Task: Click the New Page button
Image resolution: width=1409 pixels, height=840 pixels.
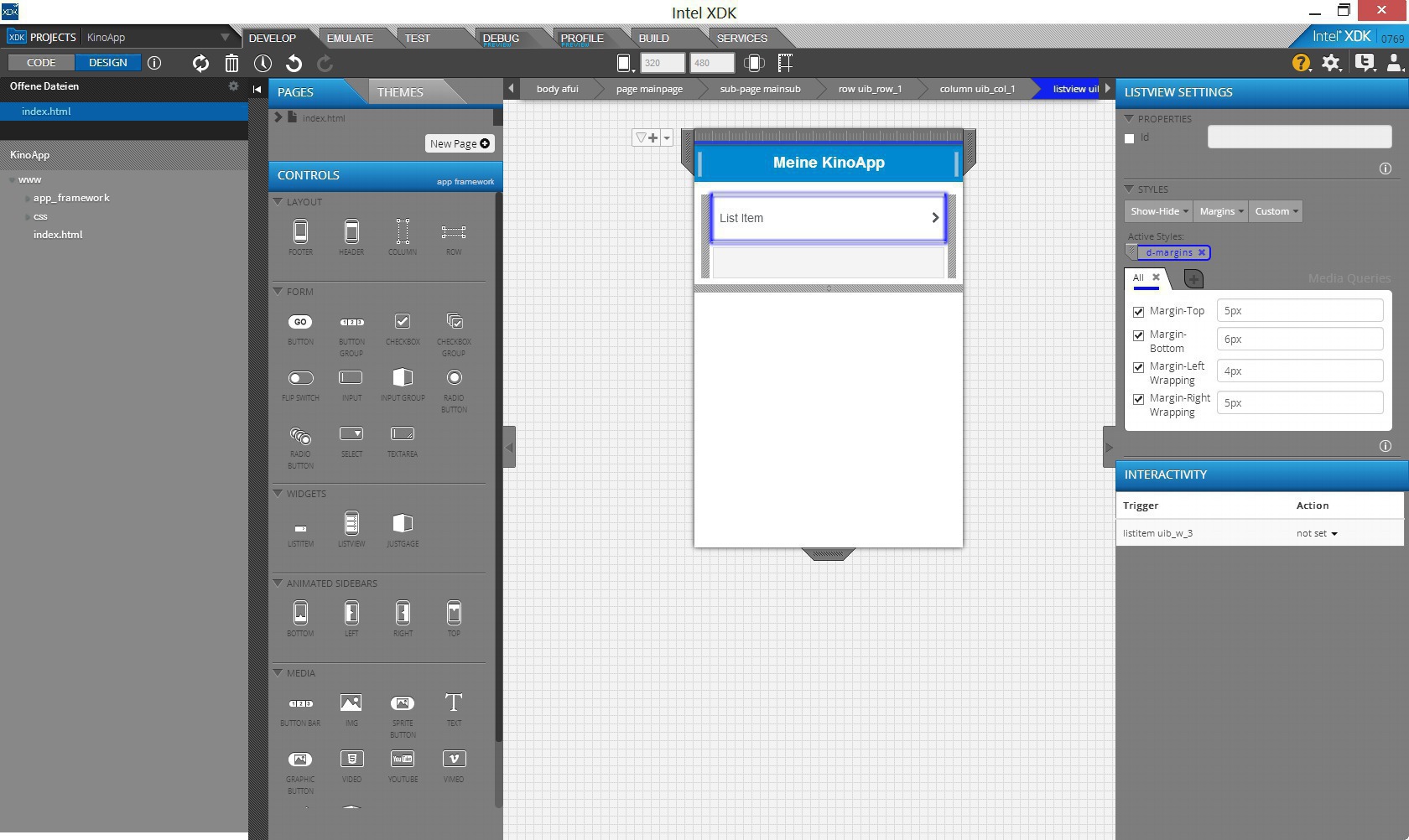Action: click(460, 143)
